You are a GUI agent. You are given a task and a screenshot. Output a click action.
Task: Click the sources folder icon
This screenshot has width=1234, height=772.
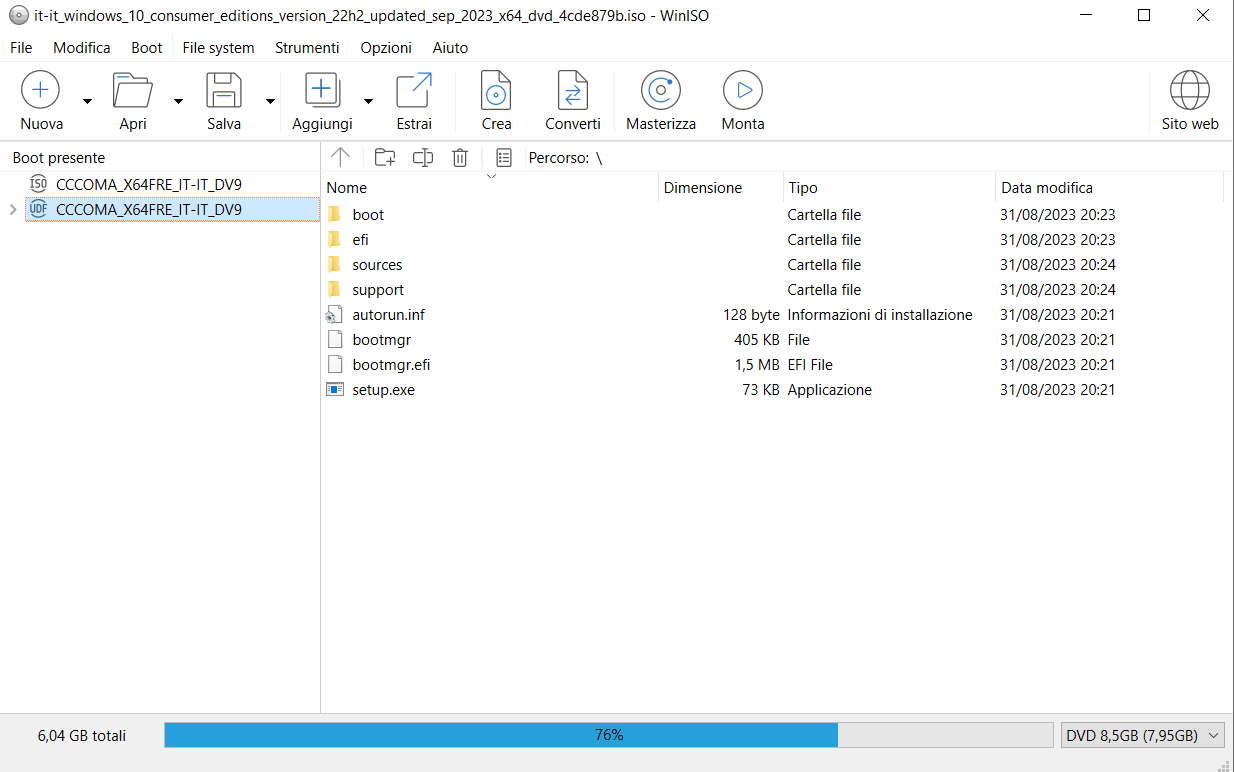pyautogui.click(x=334, y=264)
